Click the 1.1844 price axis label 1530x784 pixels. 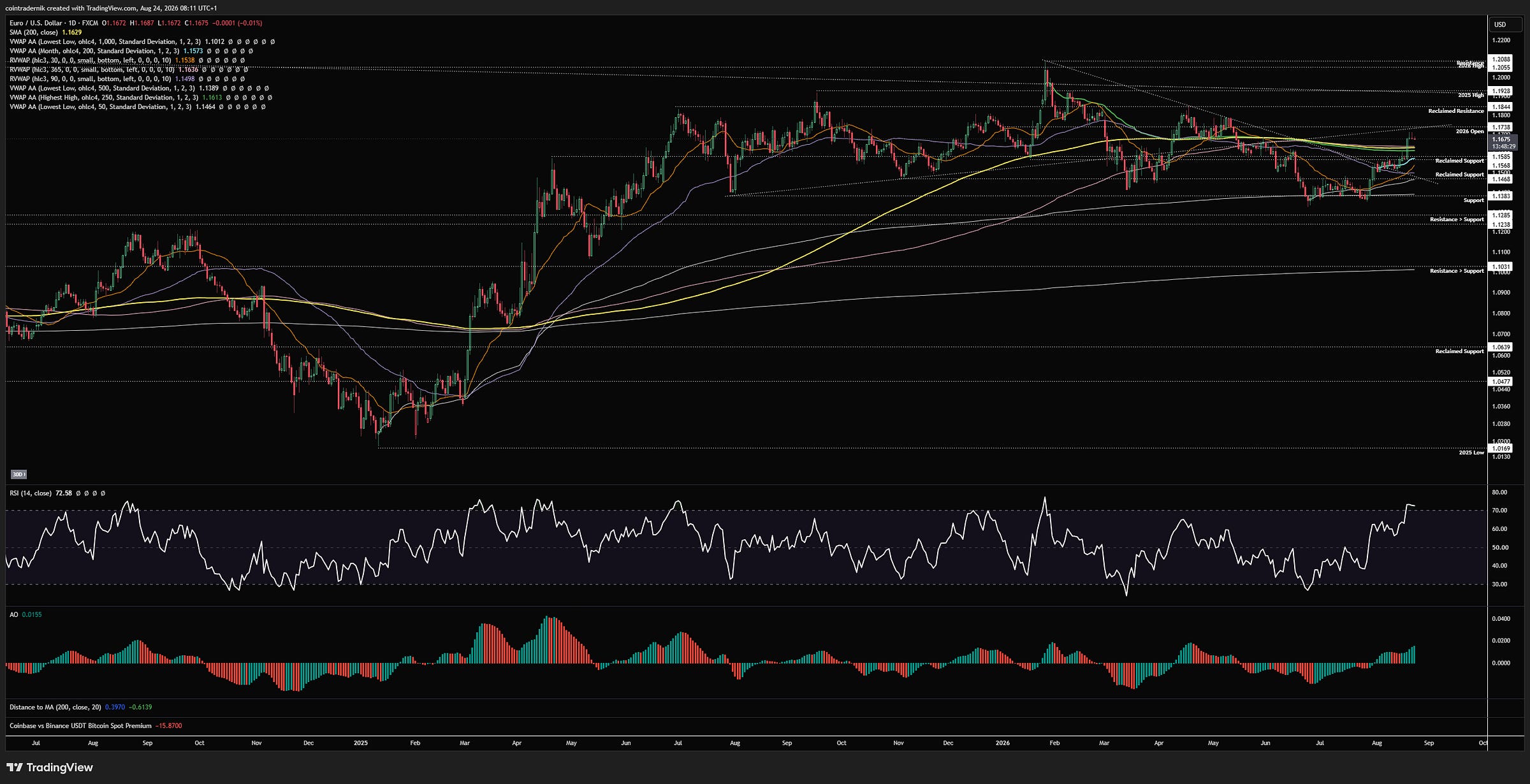[x=1500, y=107]
